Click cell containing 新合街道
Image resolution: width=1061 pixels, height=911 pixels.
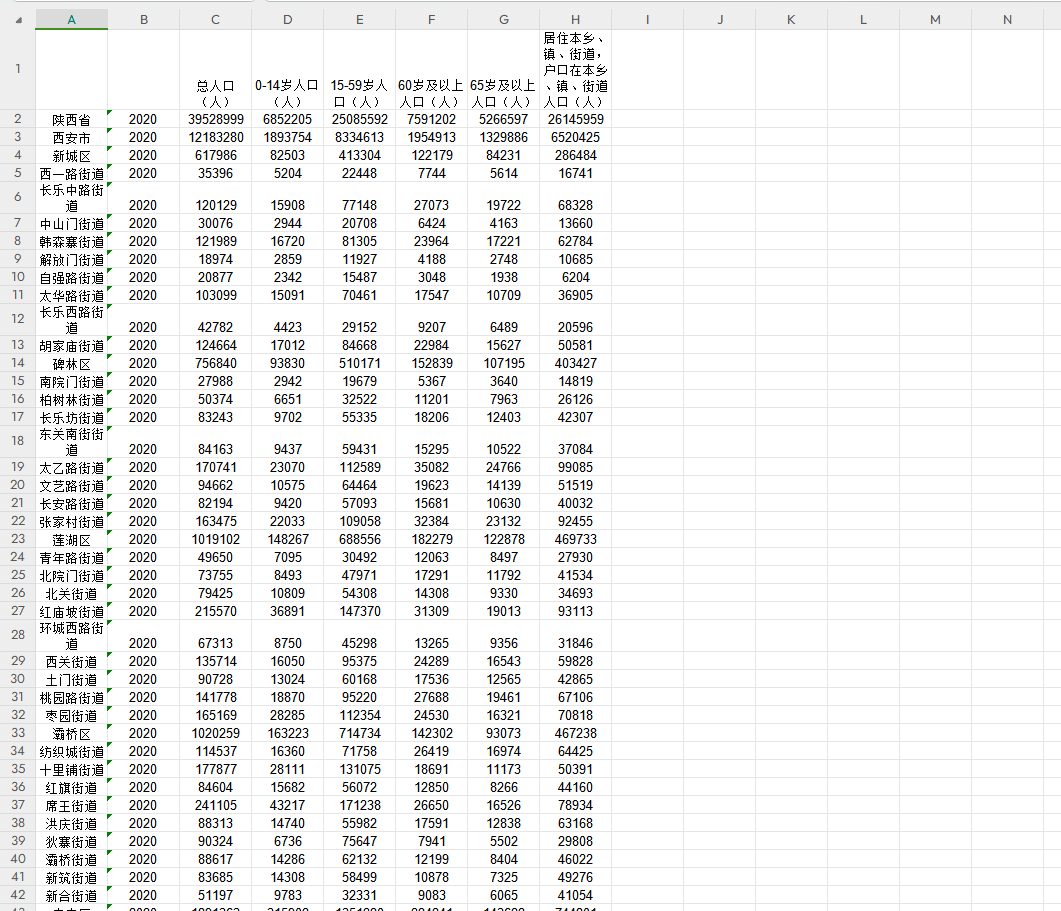[72, 895]
